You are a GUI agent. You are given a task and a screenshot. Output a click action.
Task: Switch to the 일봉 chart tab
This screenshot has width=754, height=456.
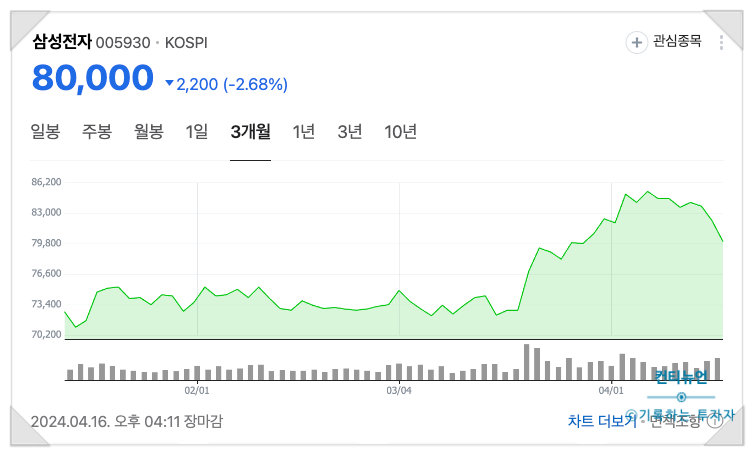45,131
